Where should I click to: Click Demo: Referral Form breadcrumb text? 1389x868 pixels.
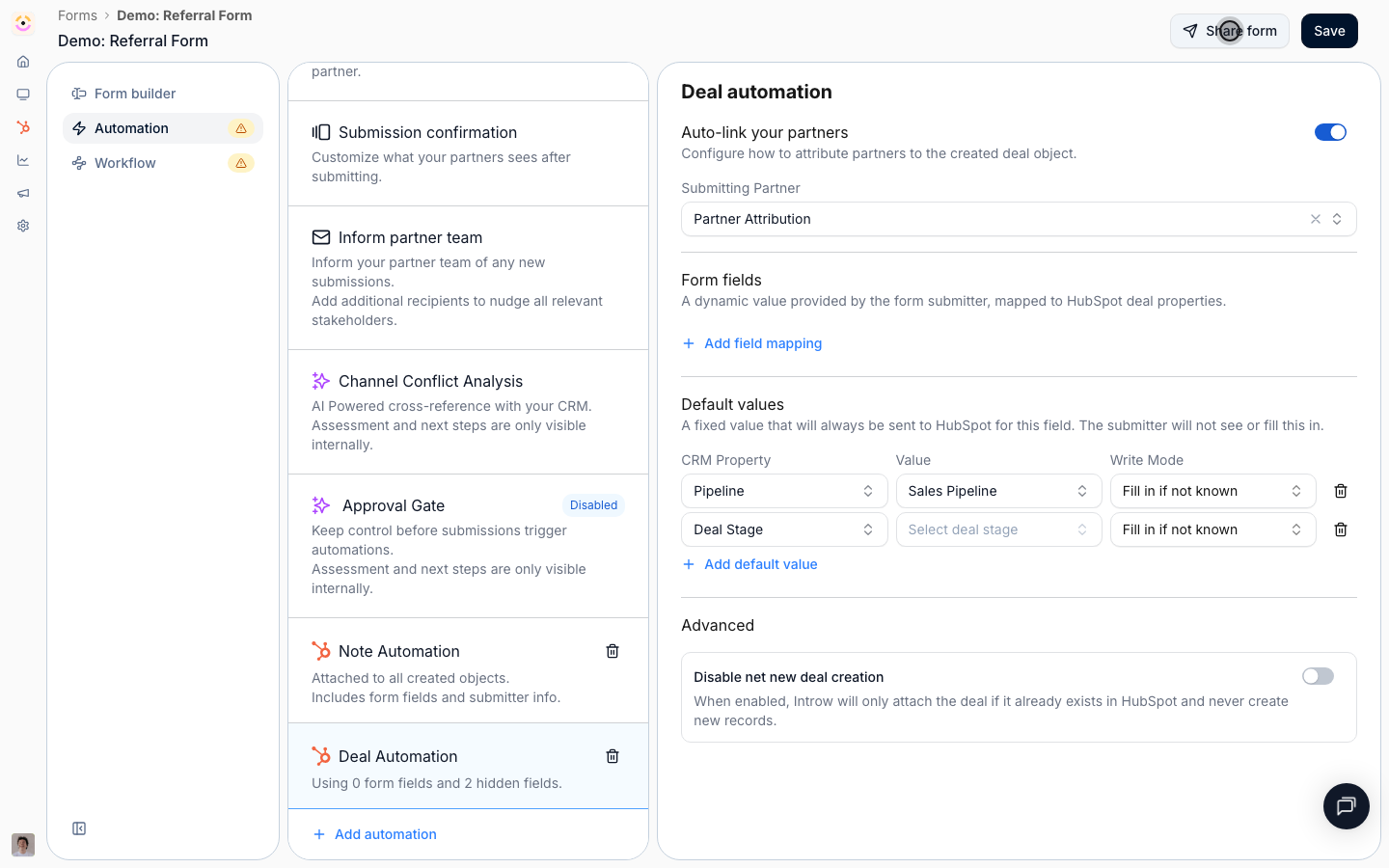(x=184, y=15)
